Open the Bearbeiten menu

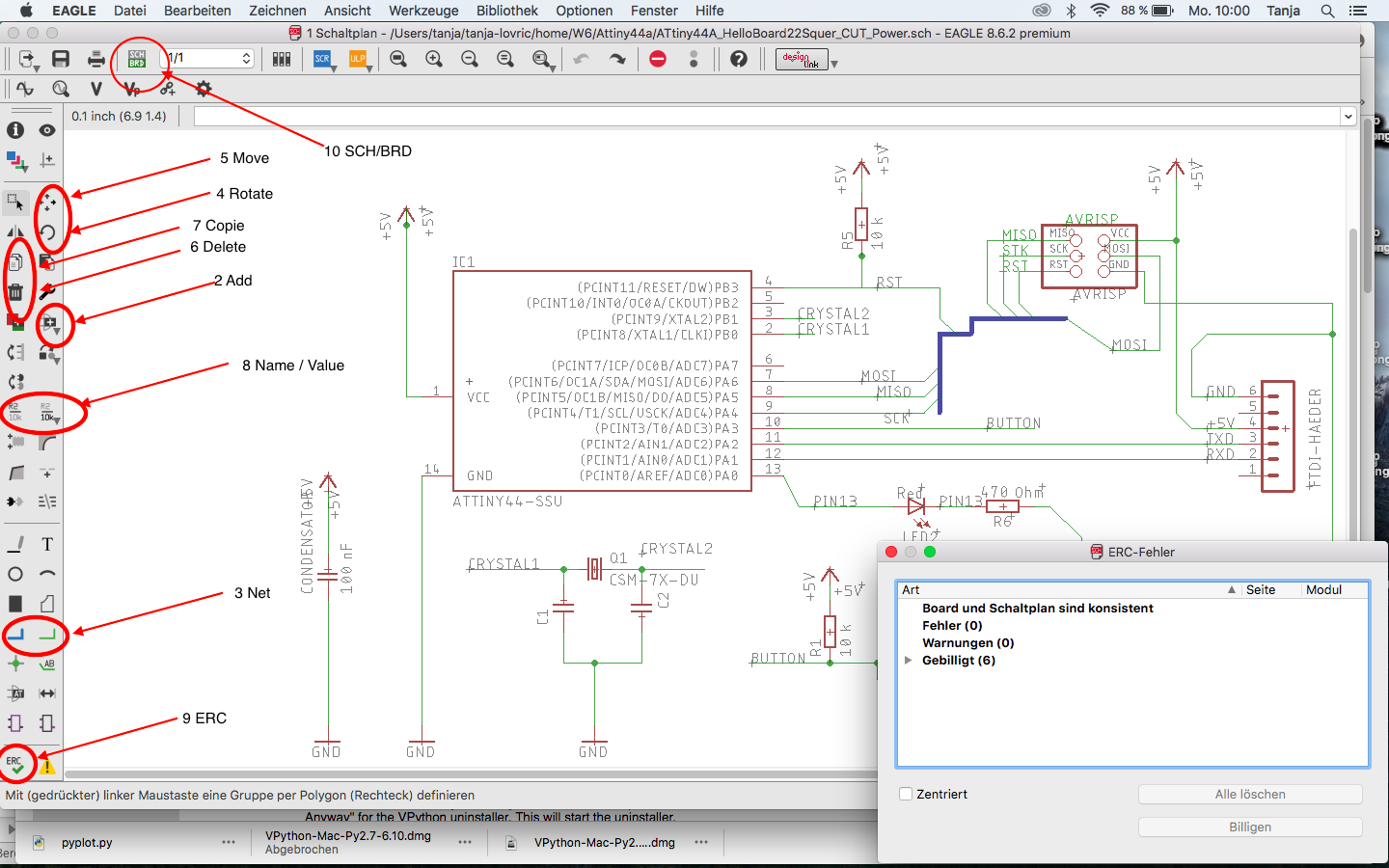pyautogui.click(x=198, y=11)
